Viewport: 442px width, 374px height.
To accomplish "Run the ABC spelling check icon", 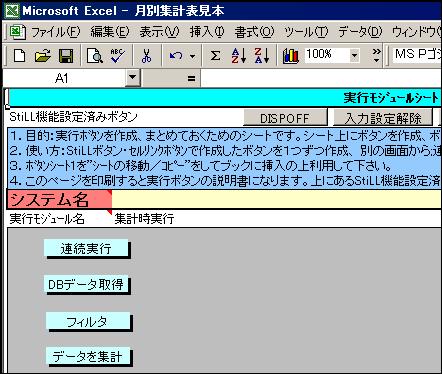I will (118, 56).
